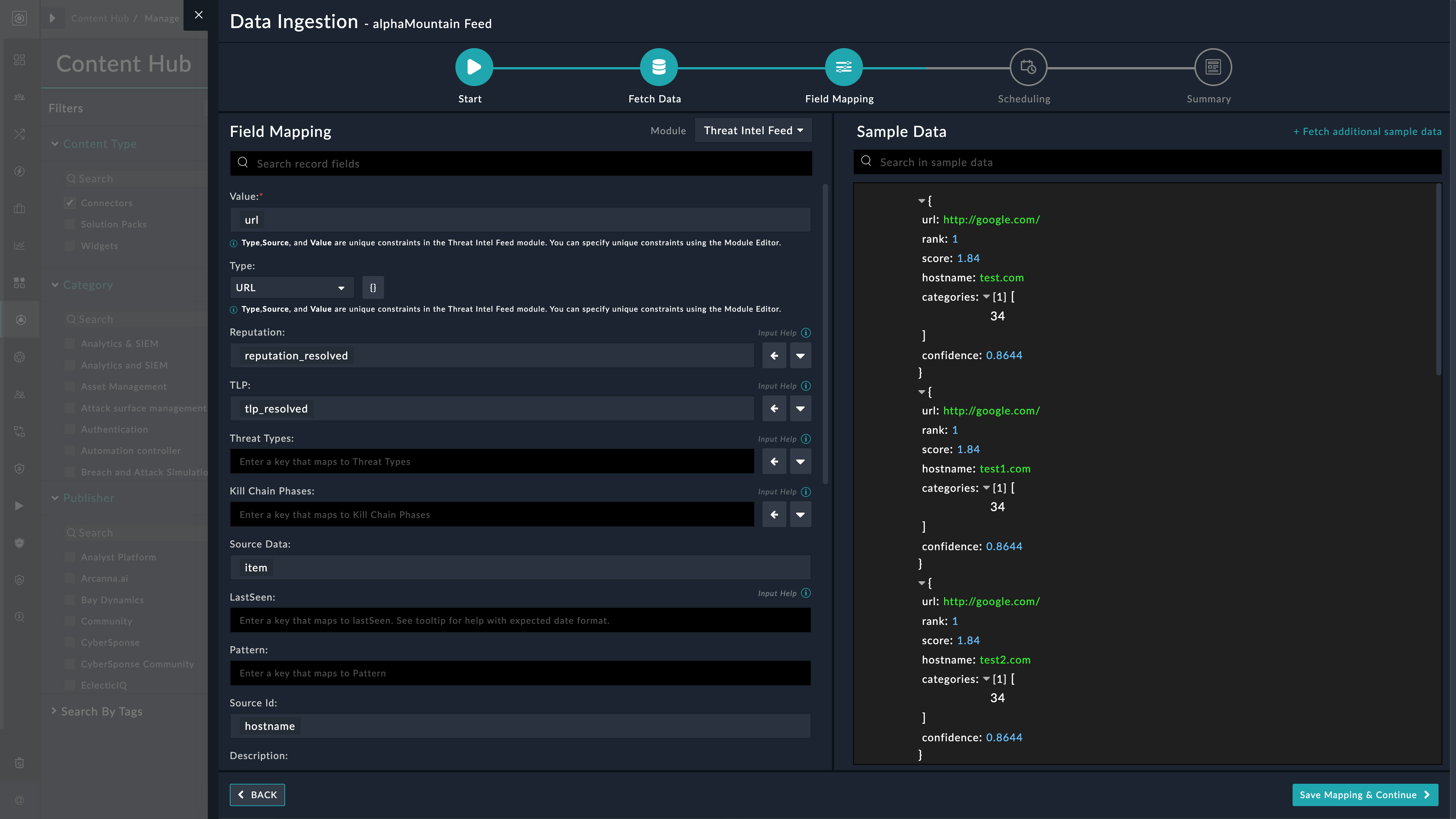This screenshot has width=1456, height=819.
Task: Focus the Search record fields box
Action: [x=521, y=163]
